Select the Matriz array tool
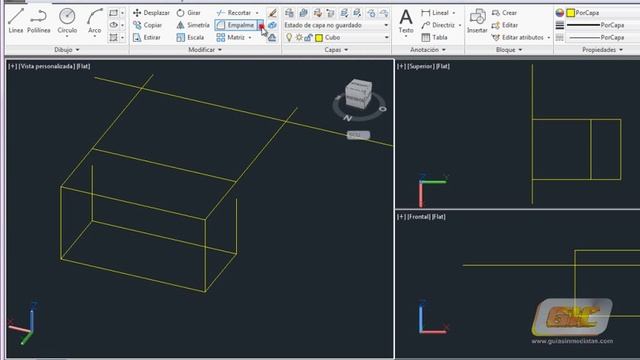640x360 pixels. pos(231,38)
